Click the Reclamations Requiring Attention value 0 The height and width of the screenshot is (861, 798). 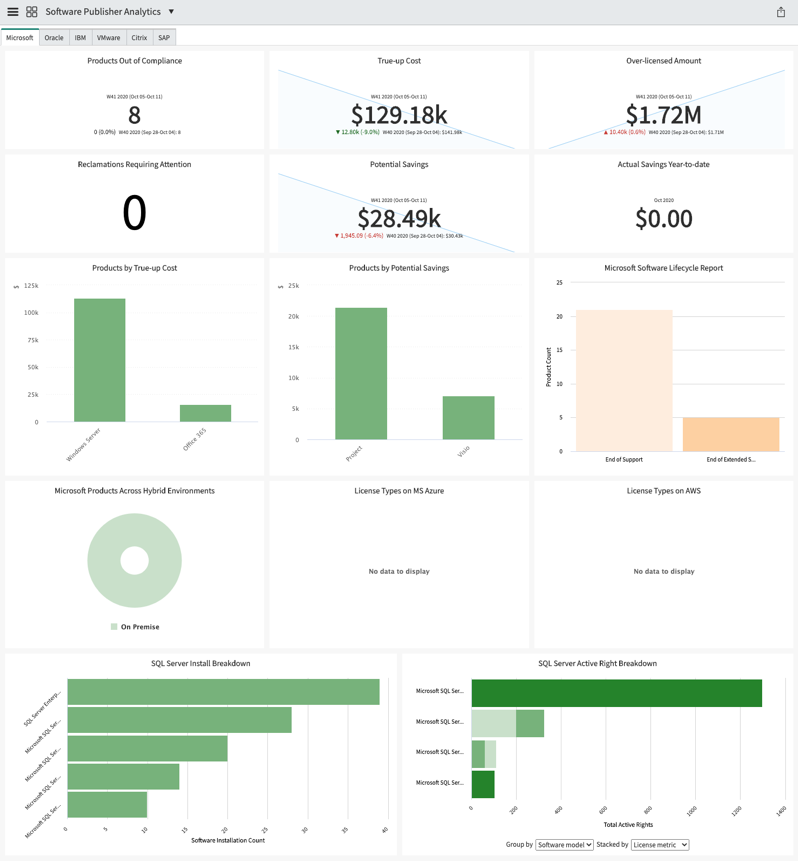135,213
